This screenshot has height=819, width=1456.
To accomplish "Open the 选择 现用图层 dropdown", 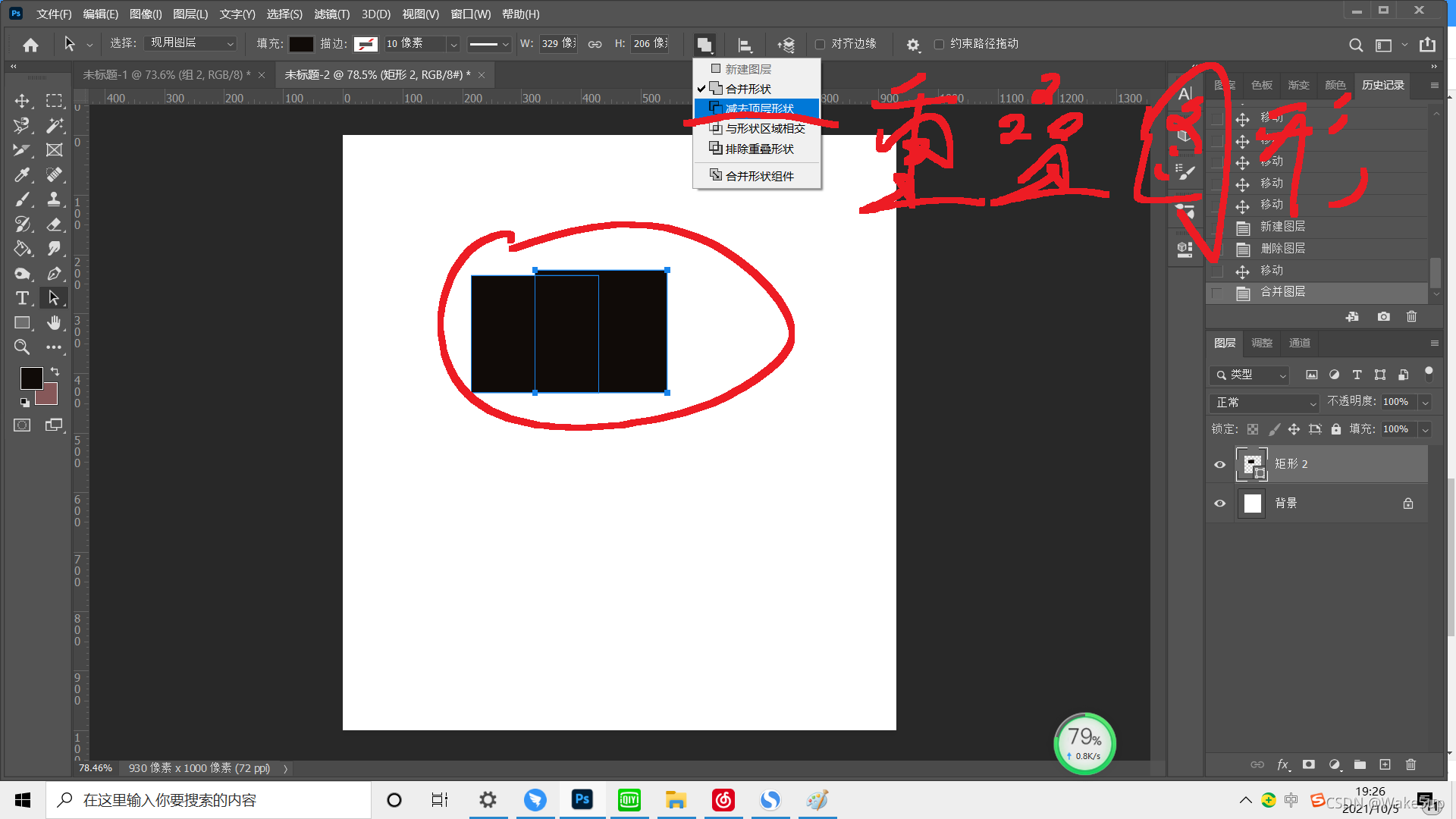I will tap(191, 43).
